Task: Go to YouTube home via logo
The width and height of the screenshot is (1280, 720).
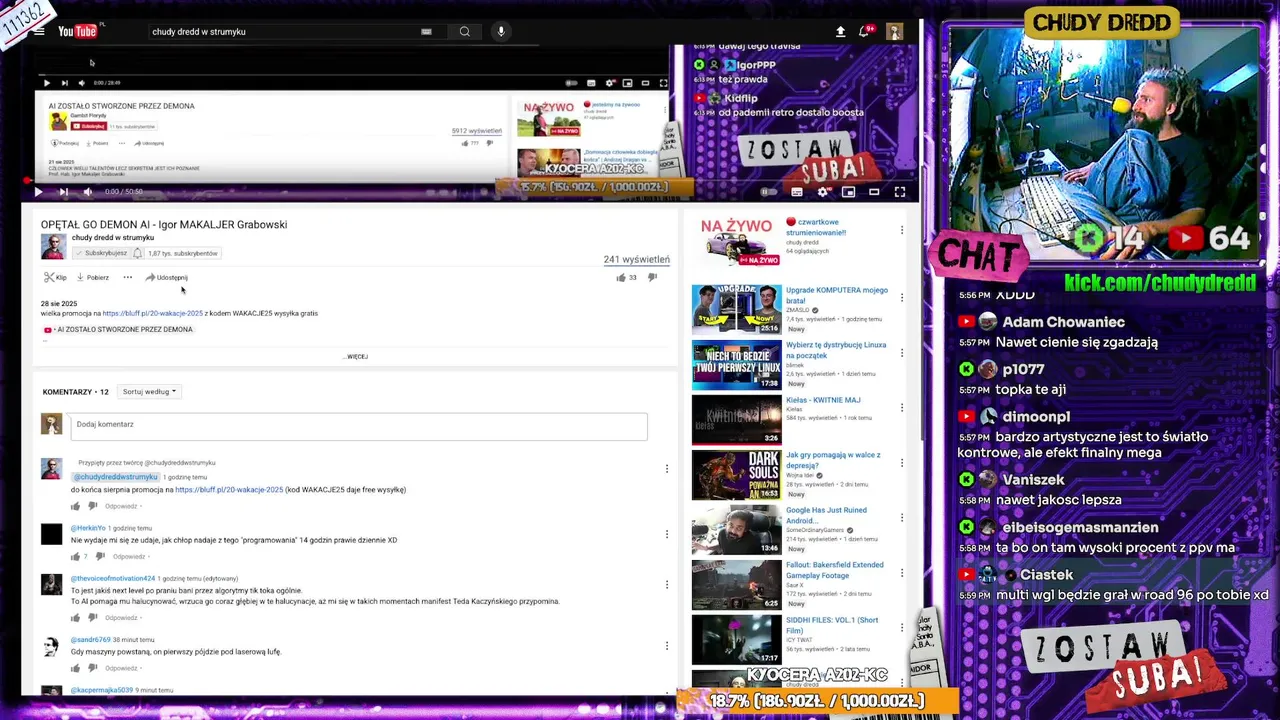Action: 78,31
